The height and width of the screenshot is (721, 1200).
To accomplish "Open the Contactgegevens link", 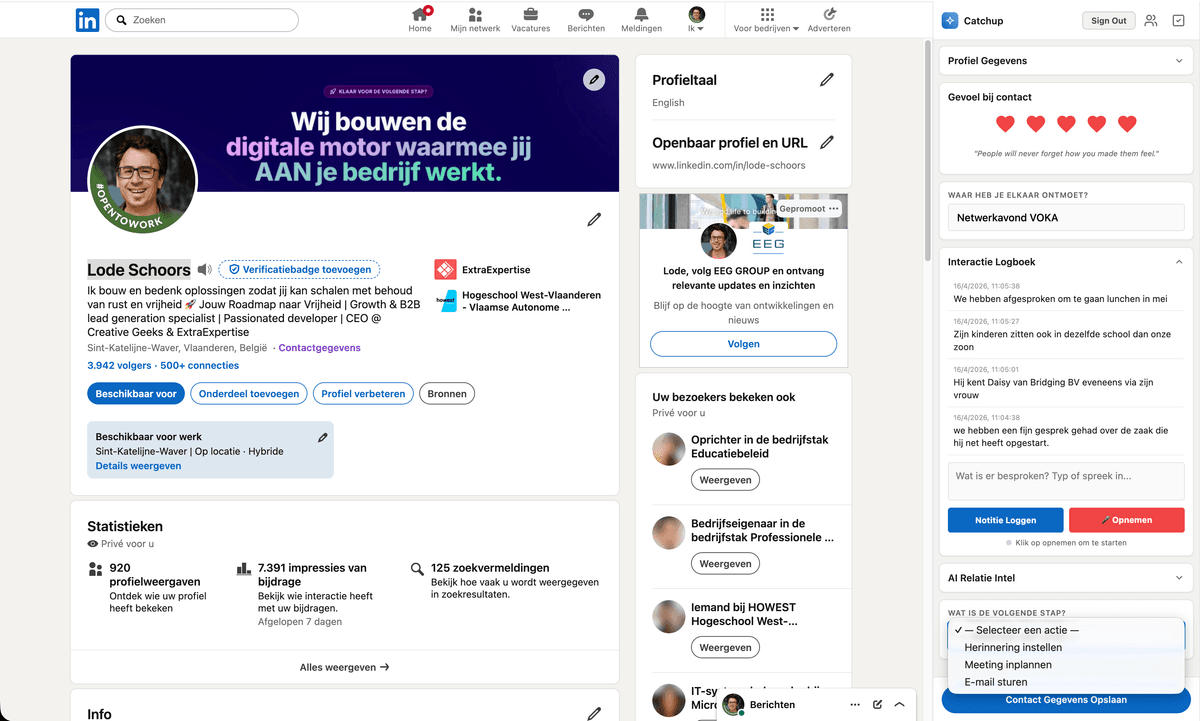I will pos(319,348).
